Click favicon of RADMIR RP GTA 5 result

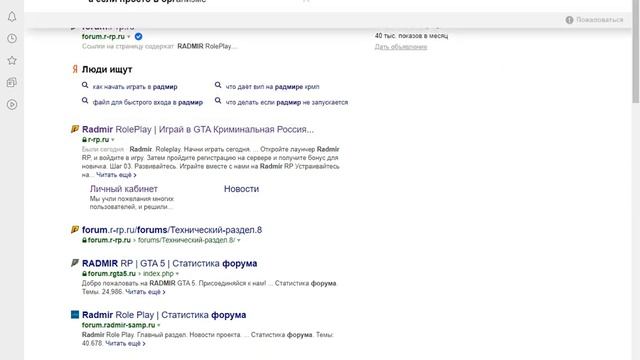click(x=75, y=263)
